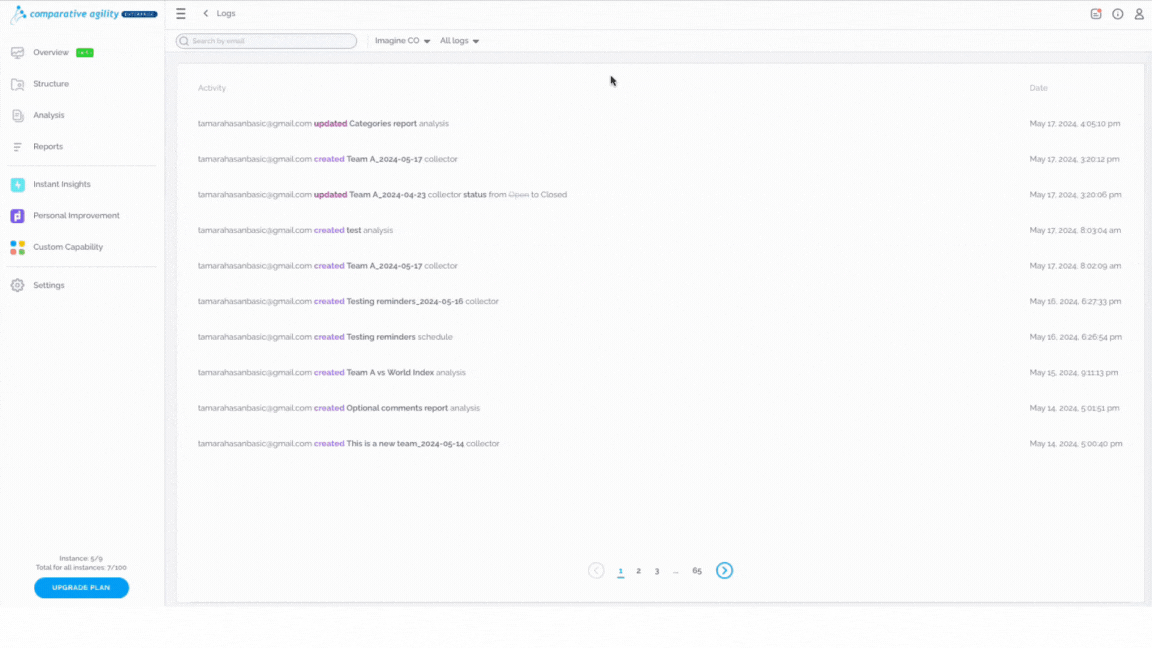Click Testing reminders schedule entry
This screenshot has height=648, width=1152.
pos(325,337)
